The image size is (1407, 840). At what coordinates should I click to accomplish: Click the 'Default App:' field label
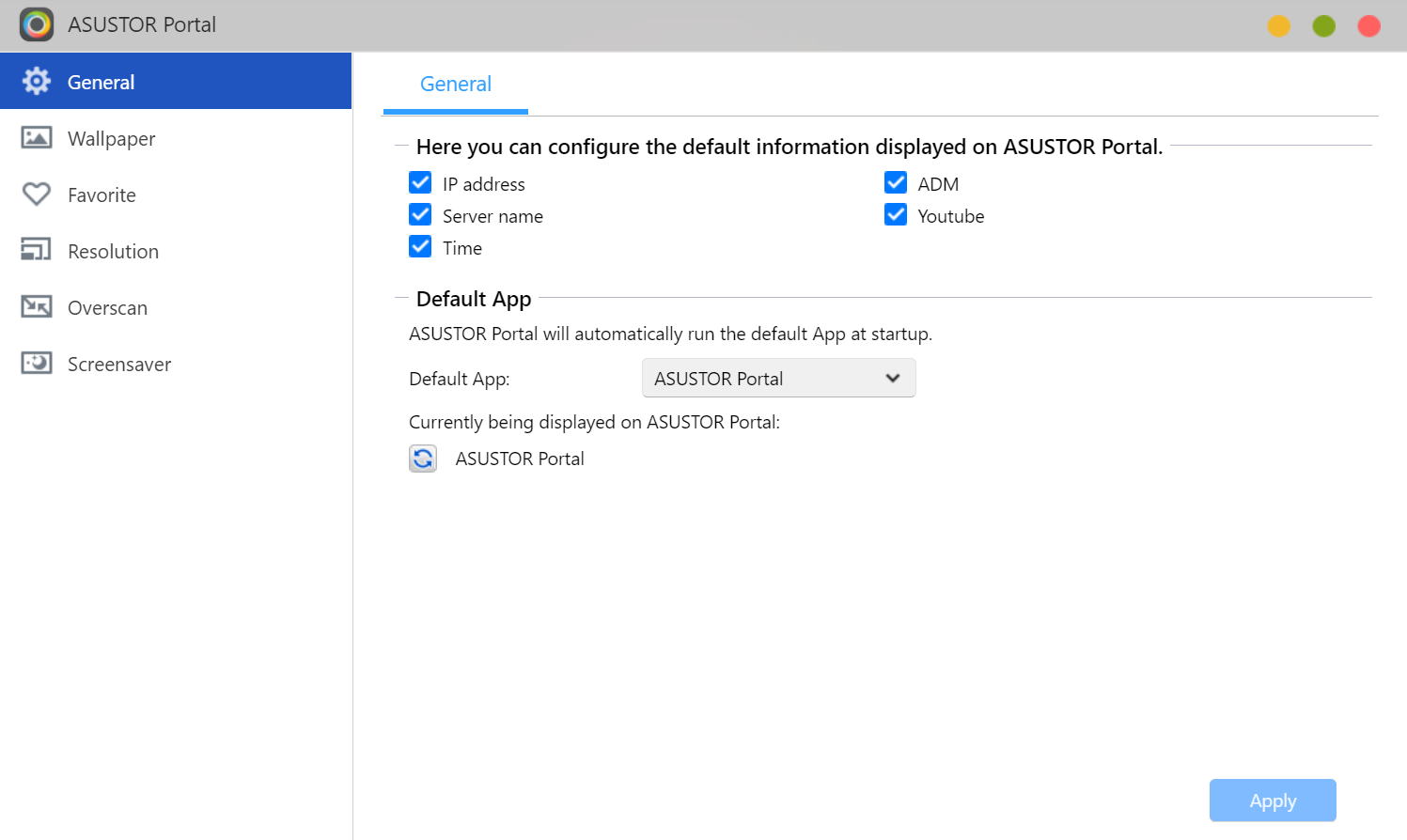(460, 379)
